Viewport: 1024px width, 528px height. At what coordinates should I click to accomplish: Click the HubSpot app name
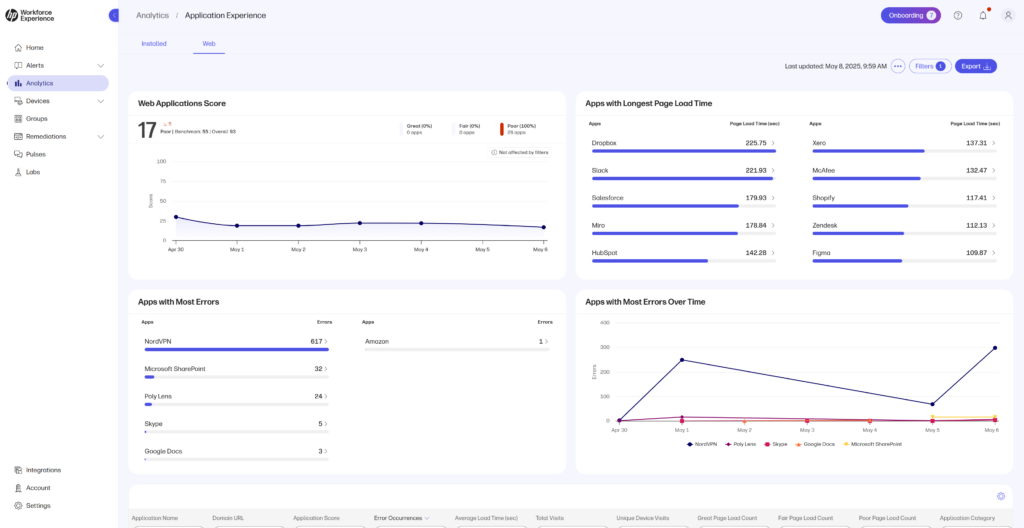click(x=604, y=252)
